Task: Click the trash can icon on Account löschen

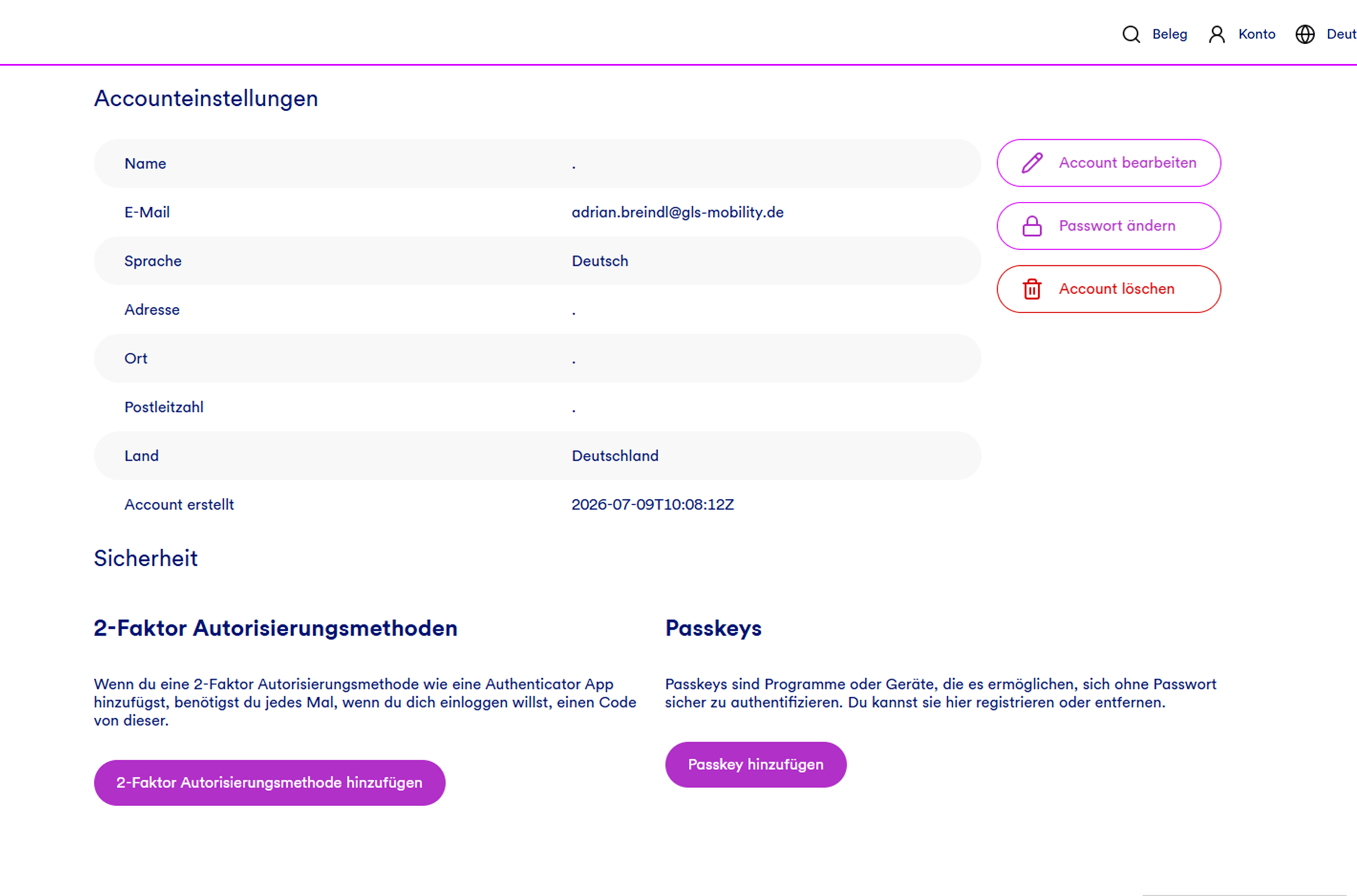Action: 1032,289
